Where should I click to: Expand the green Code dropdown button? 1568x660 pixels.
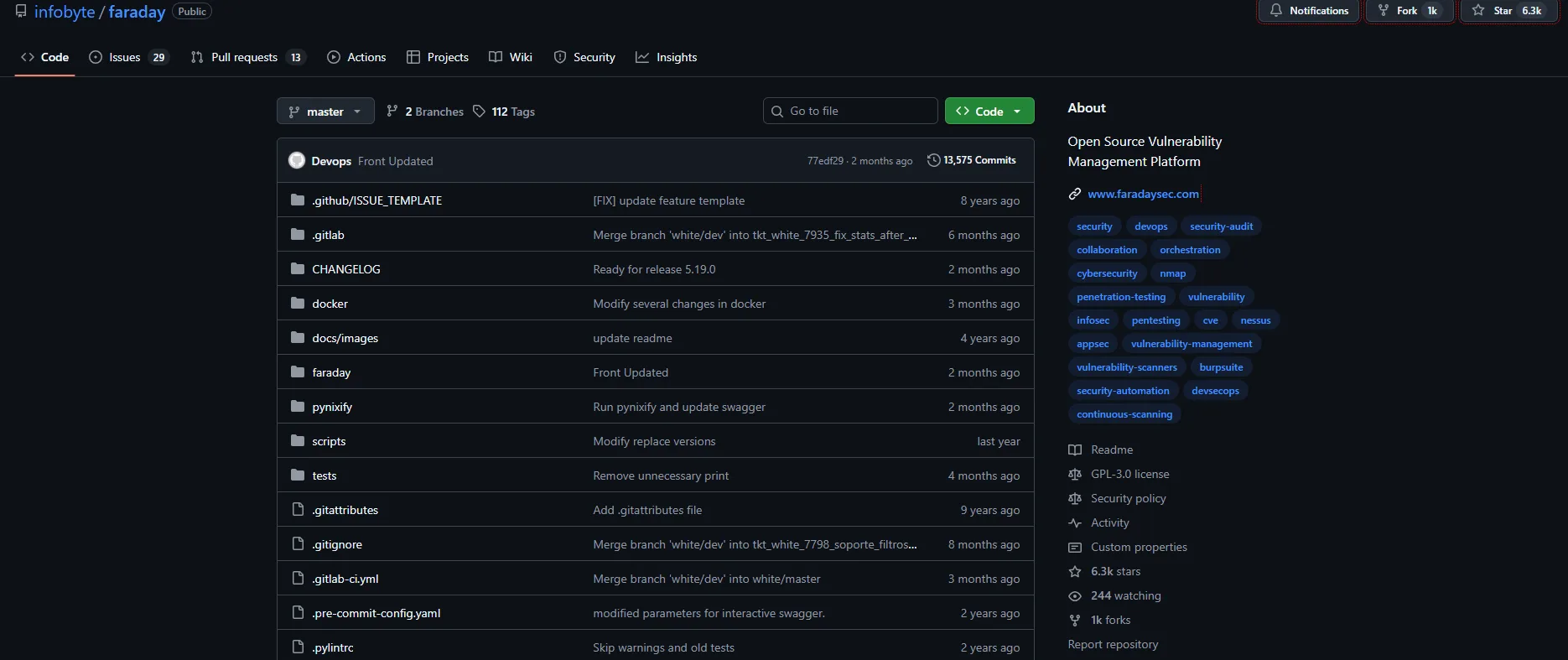989,112
